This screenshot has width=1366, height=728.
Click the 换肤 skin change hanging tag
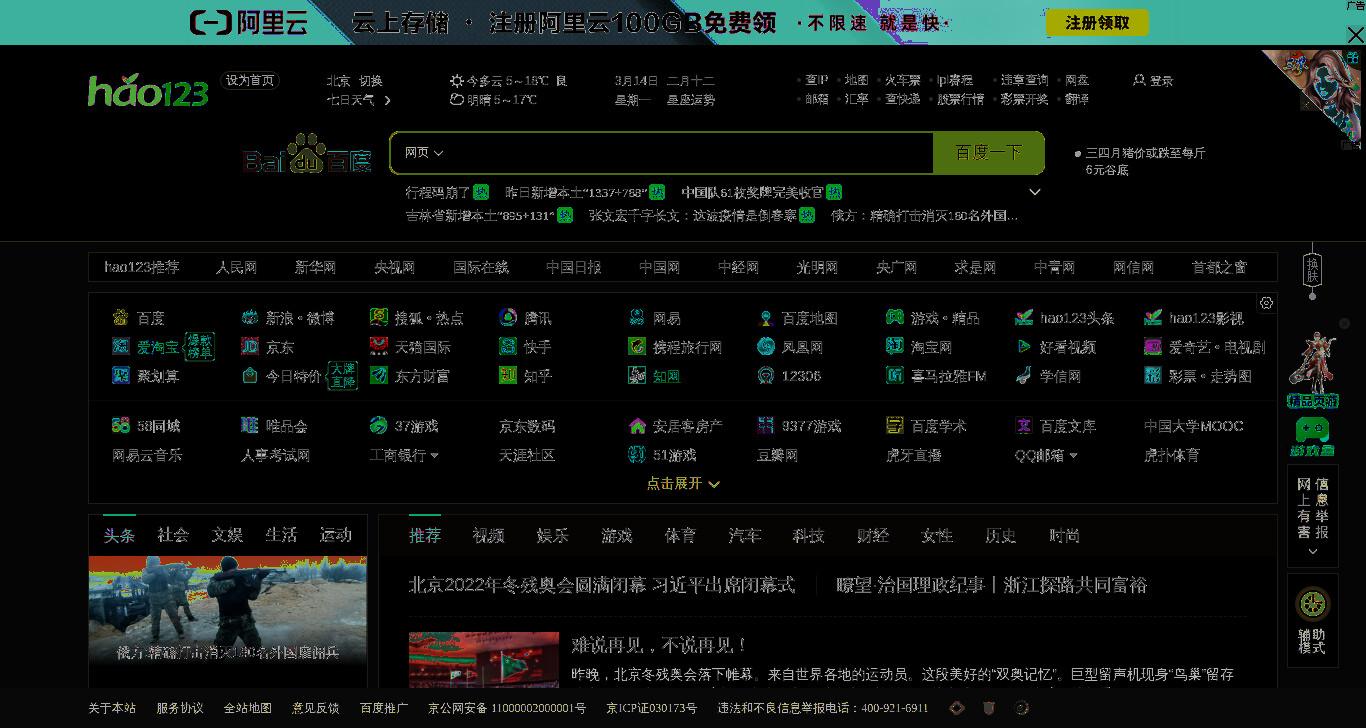1313,271
